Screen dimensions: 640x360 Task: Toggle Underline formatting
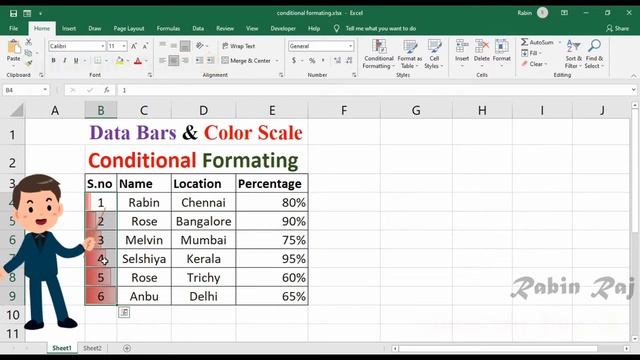[76, 61]
